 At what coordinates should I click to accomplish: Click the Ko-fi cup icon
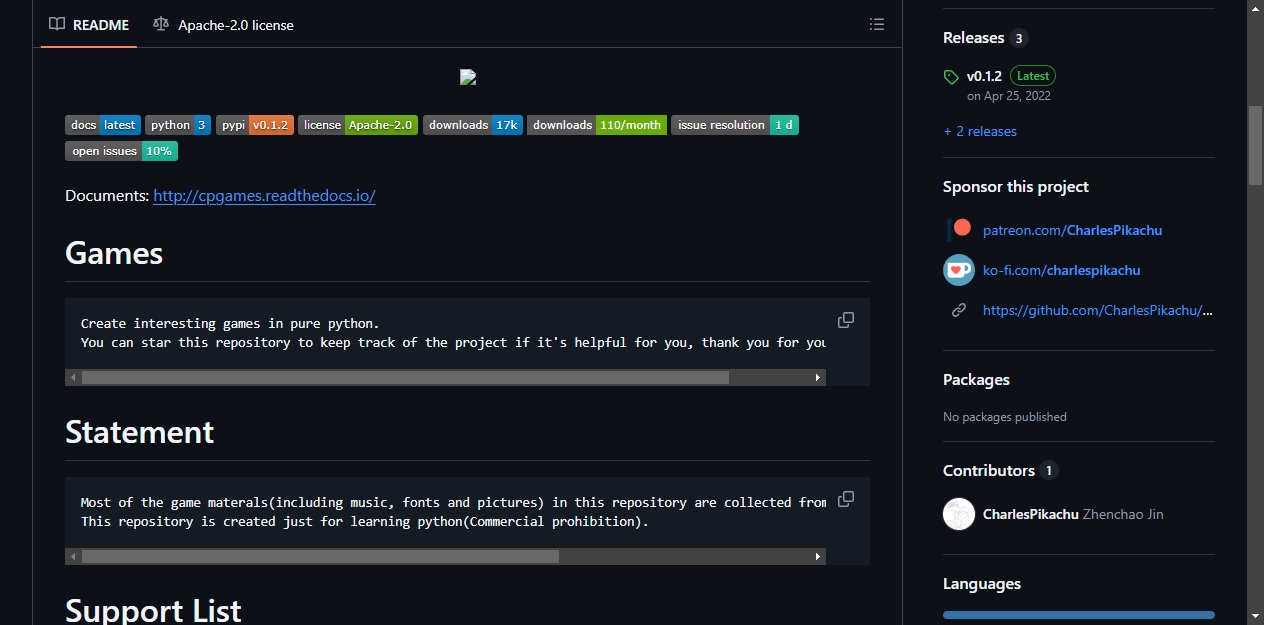click(x=959, y=270)
